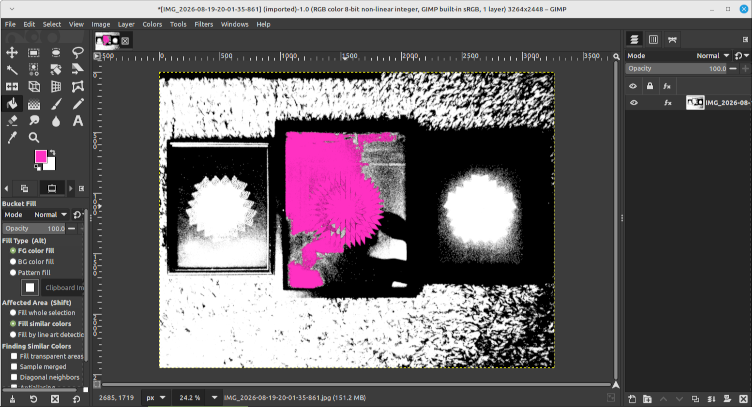Swap foreground and background colors
The image size is (752, 407).
[x=52, y=152]
